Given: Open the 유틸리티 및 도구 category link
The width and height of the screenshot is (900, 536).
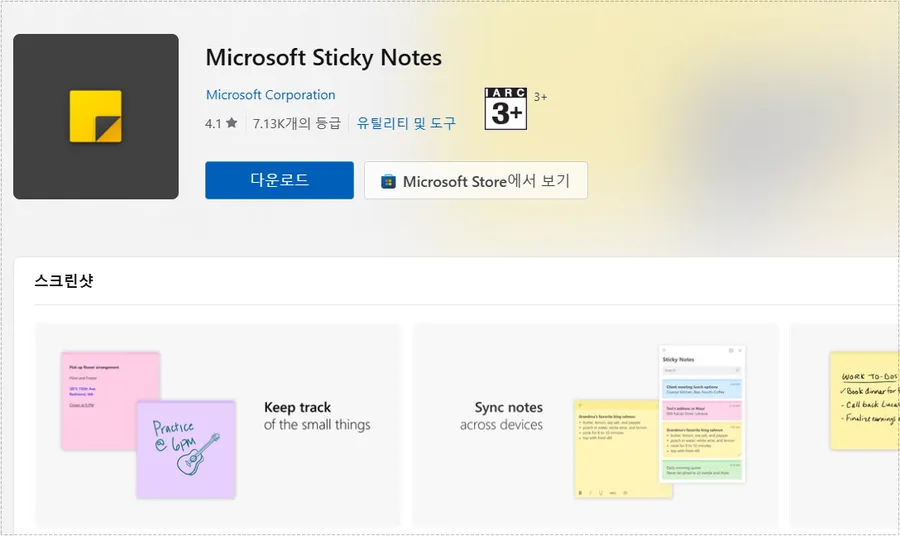Looking at the screenshot, I should pyautogui.click(x=406, y=123).
